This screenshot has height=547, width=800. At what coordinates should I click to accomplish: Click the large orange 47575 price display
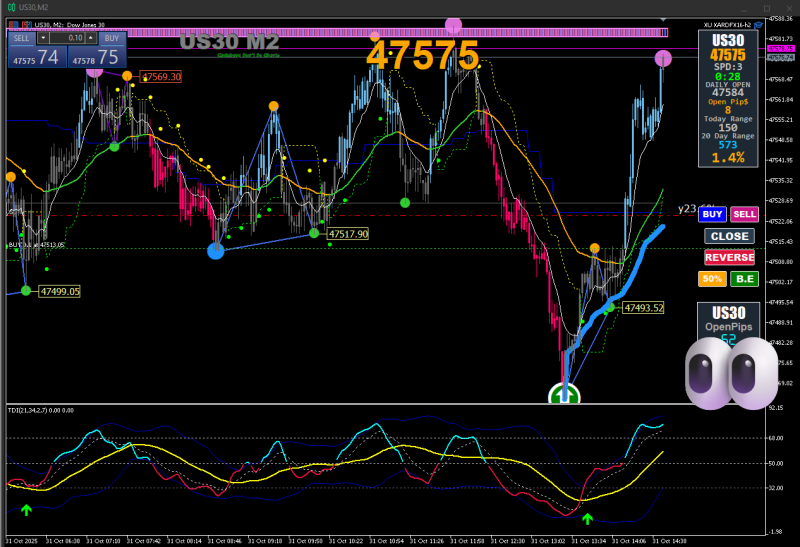tap(423, 55)
